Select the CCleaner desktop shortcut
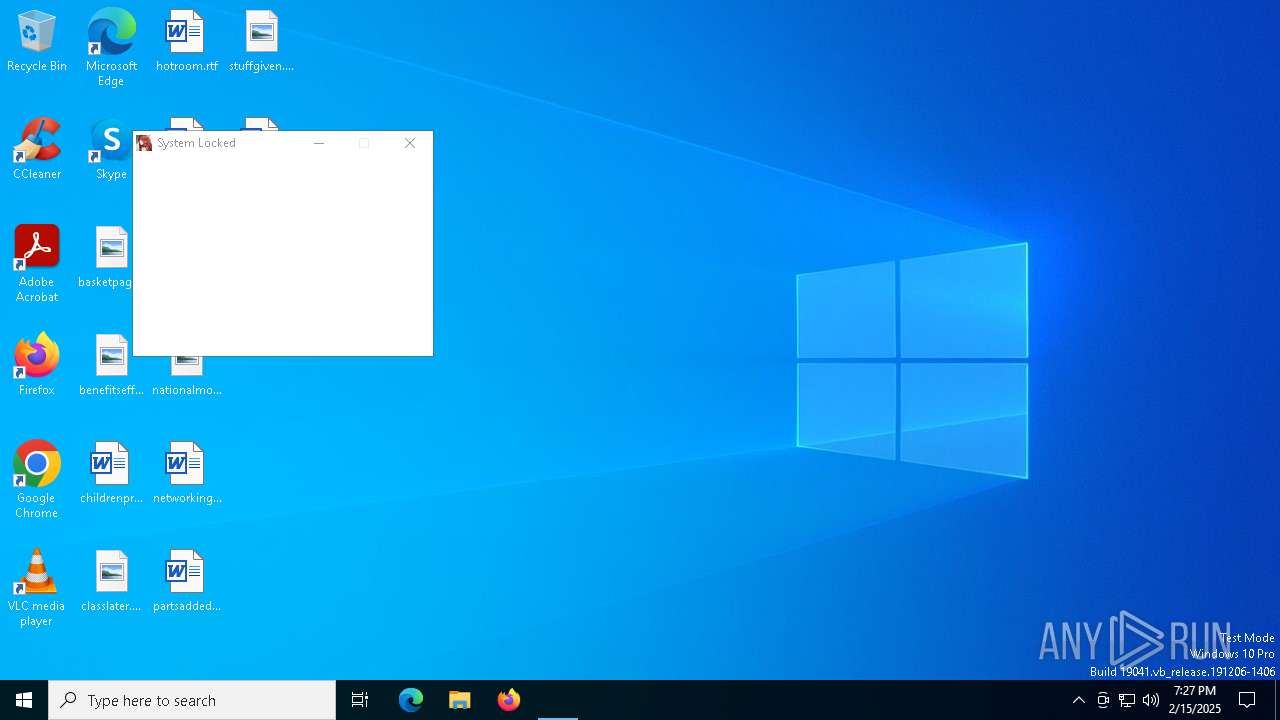 coord(37,150)
